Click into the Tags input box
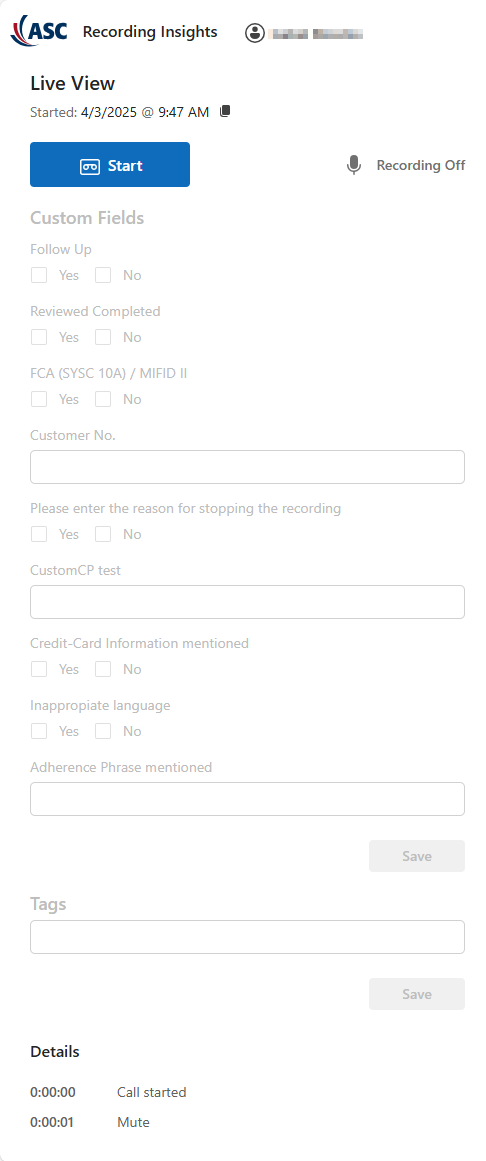Screen dimensions: 486x1161 tap(247, 937)
